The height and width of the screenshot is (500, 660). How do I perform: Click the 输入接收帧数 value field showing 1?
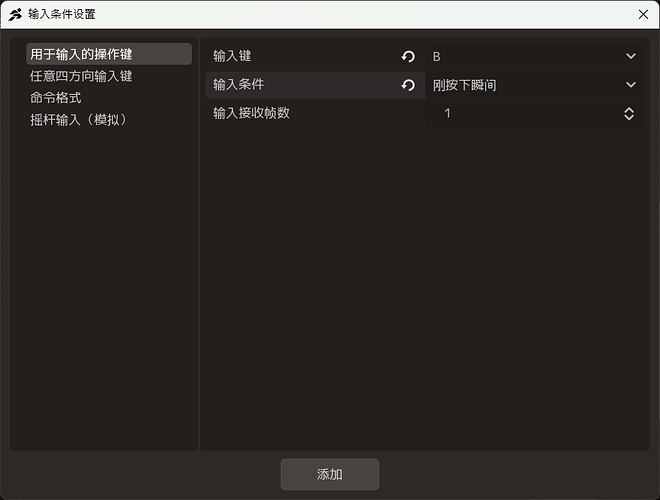[x=534, y=113]
